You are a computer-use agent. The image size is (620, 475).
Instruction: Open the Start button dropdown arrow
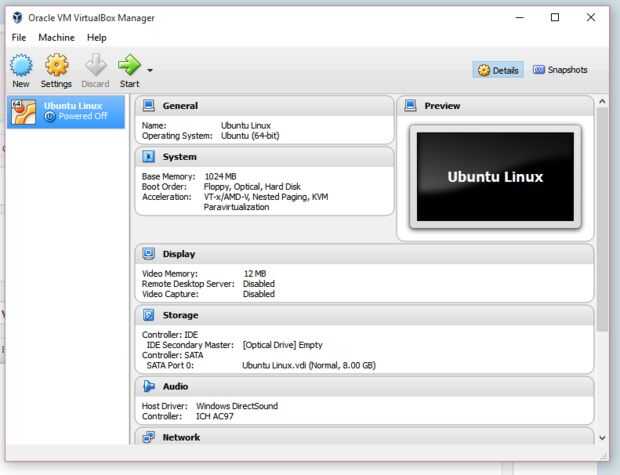point(150,70)
